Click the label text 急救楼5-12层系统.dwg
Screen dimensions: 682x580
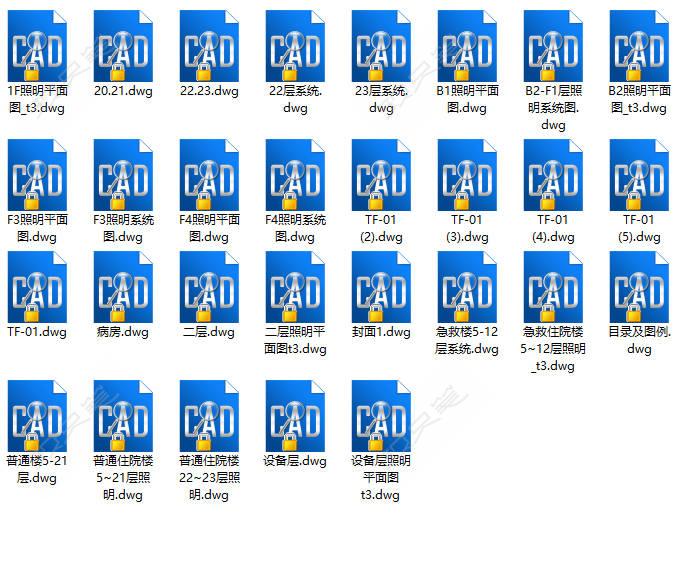pos(467,340)
